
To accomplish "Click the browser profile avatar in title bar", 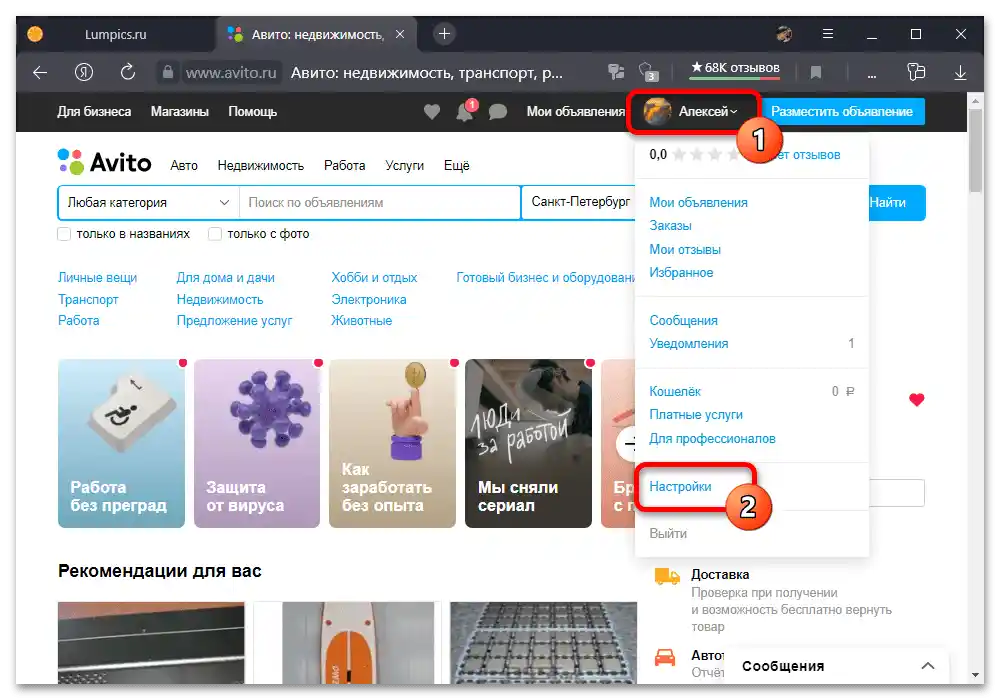I will (784, 34).
